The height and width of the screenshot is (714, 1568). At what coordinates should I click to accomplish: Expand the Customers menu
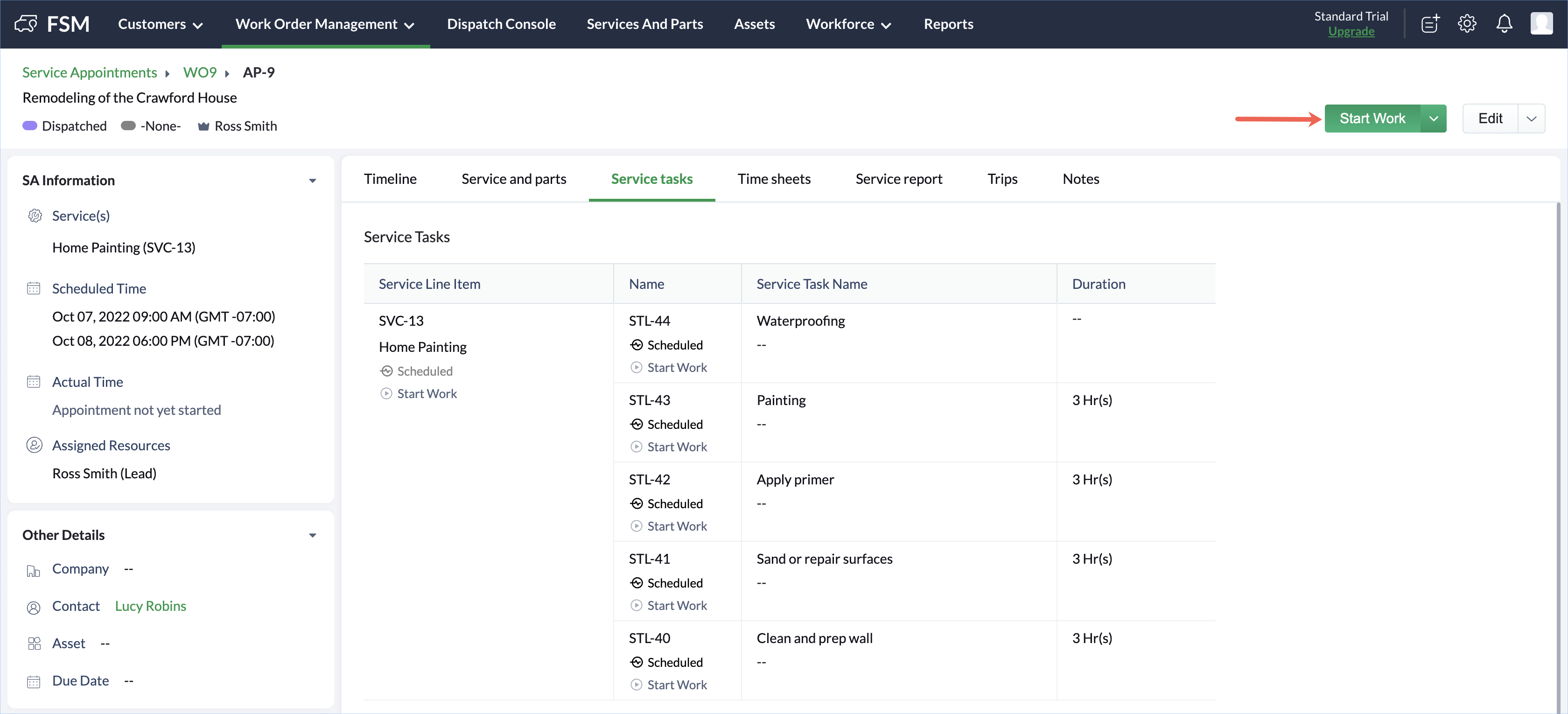[x=160, y=24]
